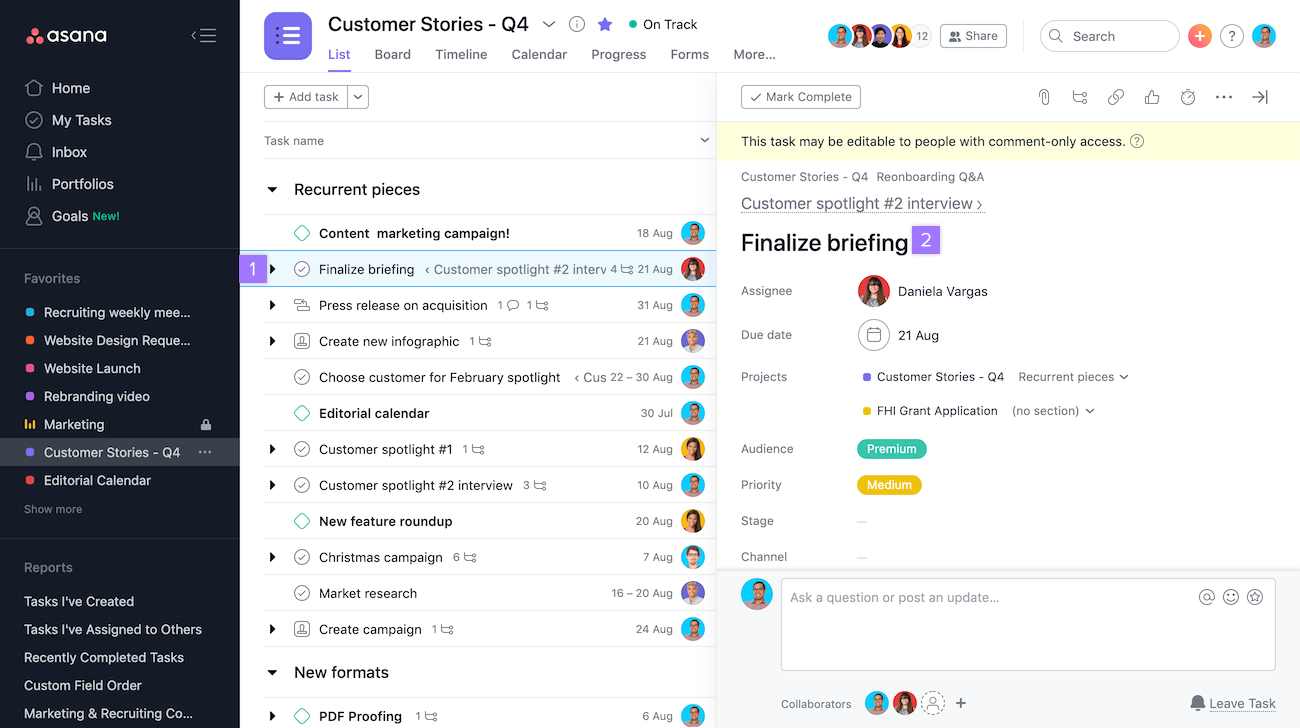Check off the Market research task circle
1300x728 pixels.
(x=302, y=593)
